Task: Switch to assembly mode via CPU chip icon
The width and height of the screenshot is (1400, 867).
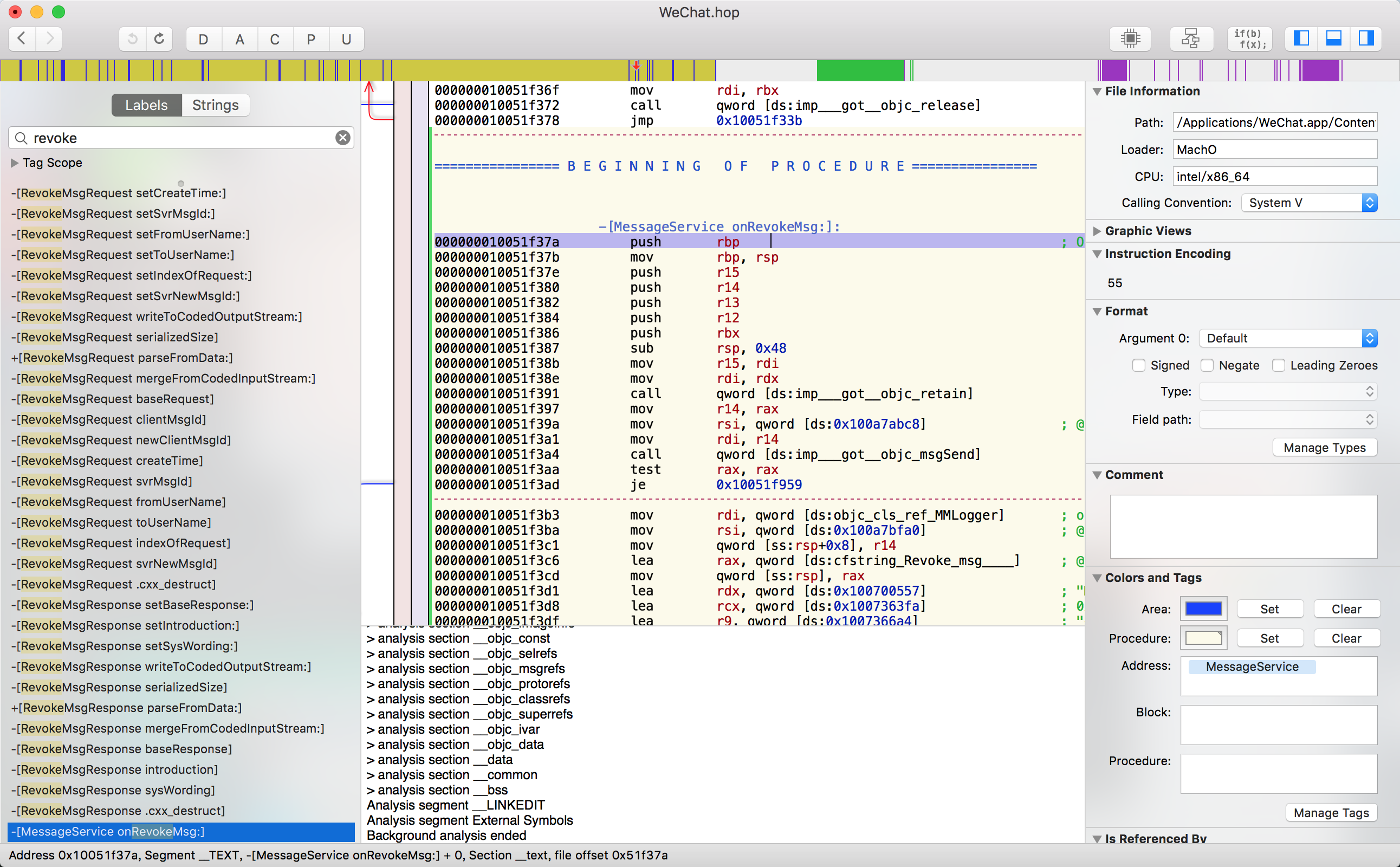Action: [x=1130, y=38]
